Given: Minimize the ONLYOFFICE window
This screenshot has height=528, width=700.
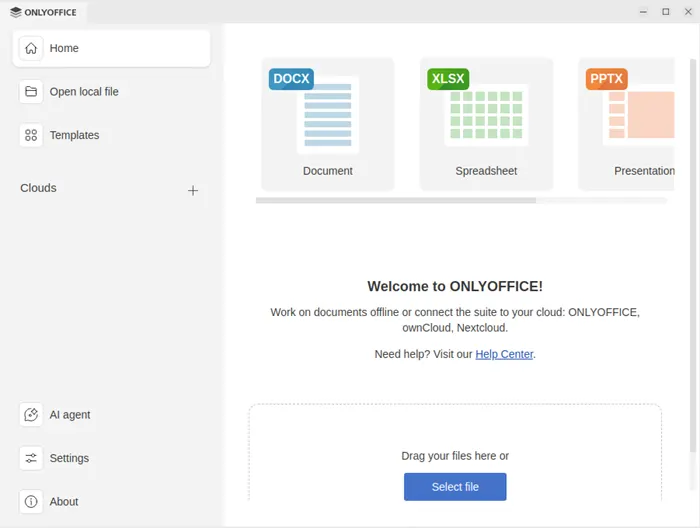Looking at the screenshot, I should point(643,12).
